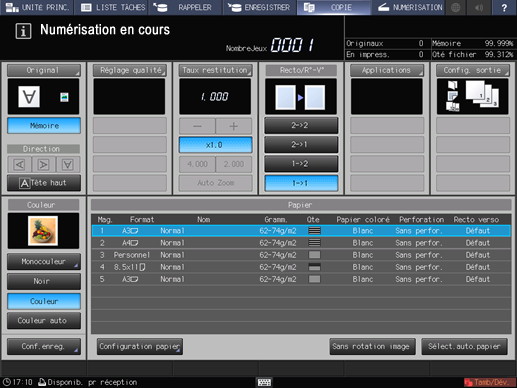Click the Sélect.auto.papier button
The width and height of the screenshot is (517, 388).
[x=464, y=347]
